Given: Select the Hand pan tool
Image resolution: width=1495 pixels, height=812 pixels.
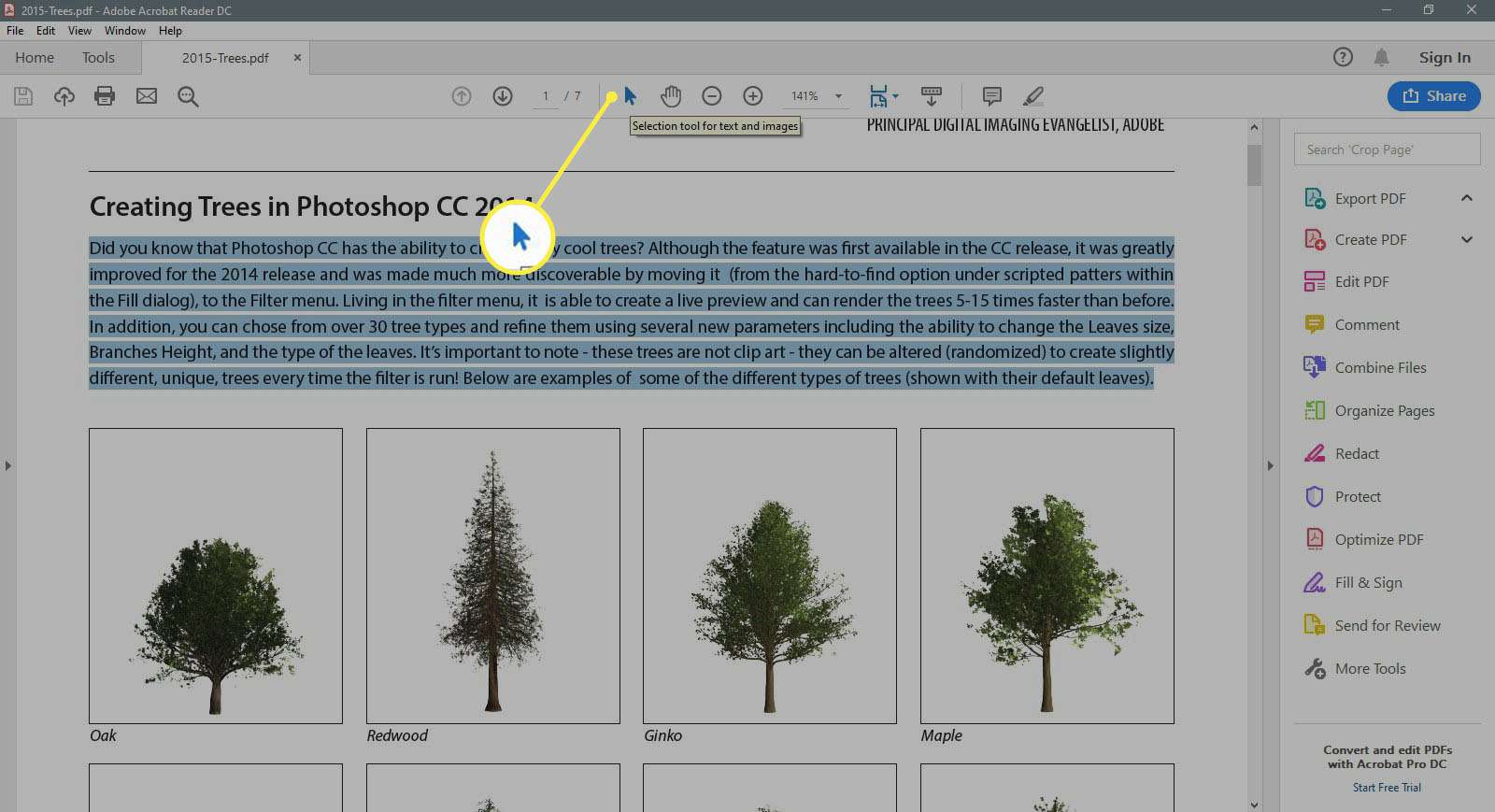Looking at the screenshot, I should pos(671,96).
